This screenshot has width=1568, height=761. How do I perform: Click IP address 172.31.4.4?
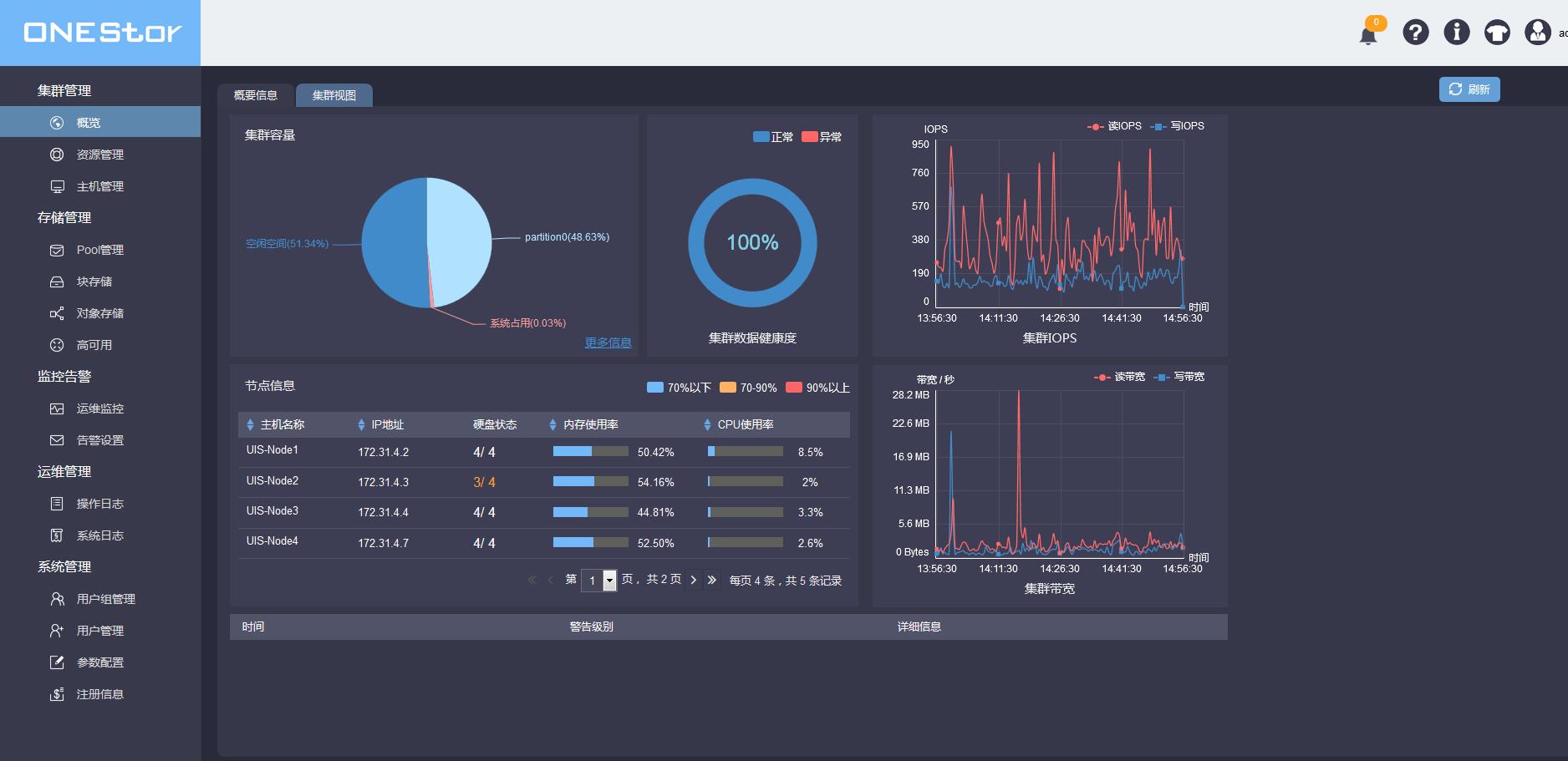(384, 513)
